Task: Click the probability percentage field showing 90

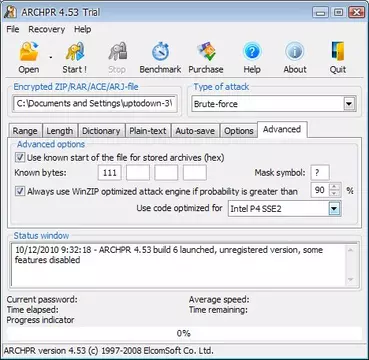Action: pyautogui.click(x=320, y=190)
